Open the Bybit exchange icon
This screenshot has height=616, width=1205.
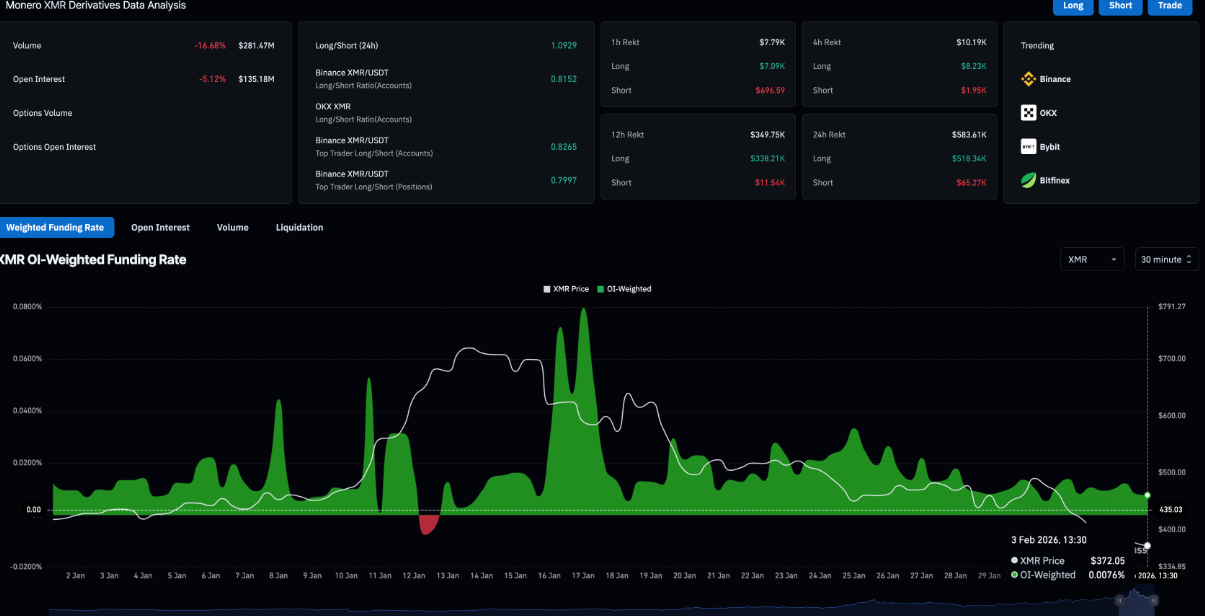pyautogui.click(x=1028, y=147)
